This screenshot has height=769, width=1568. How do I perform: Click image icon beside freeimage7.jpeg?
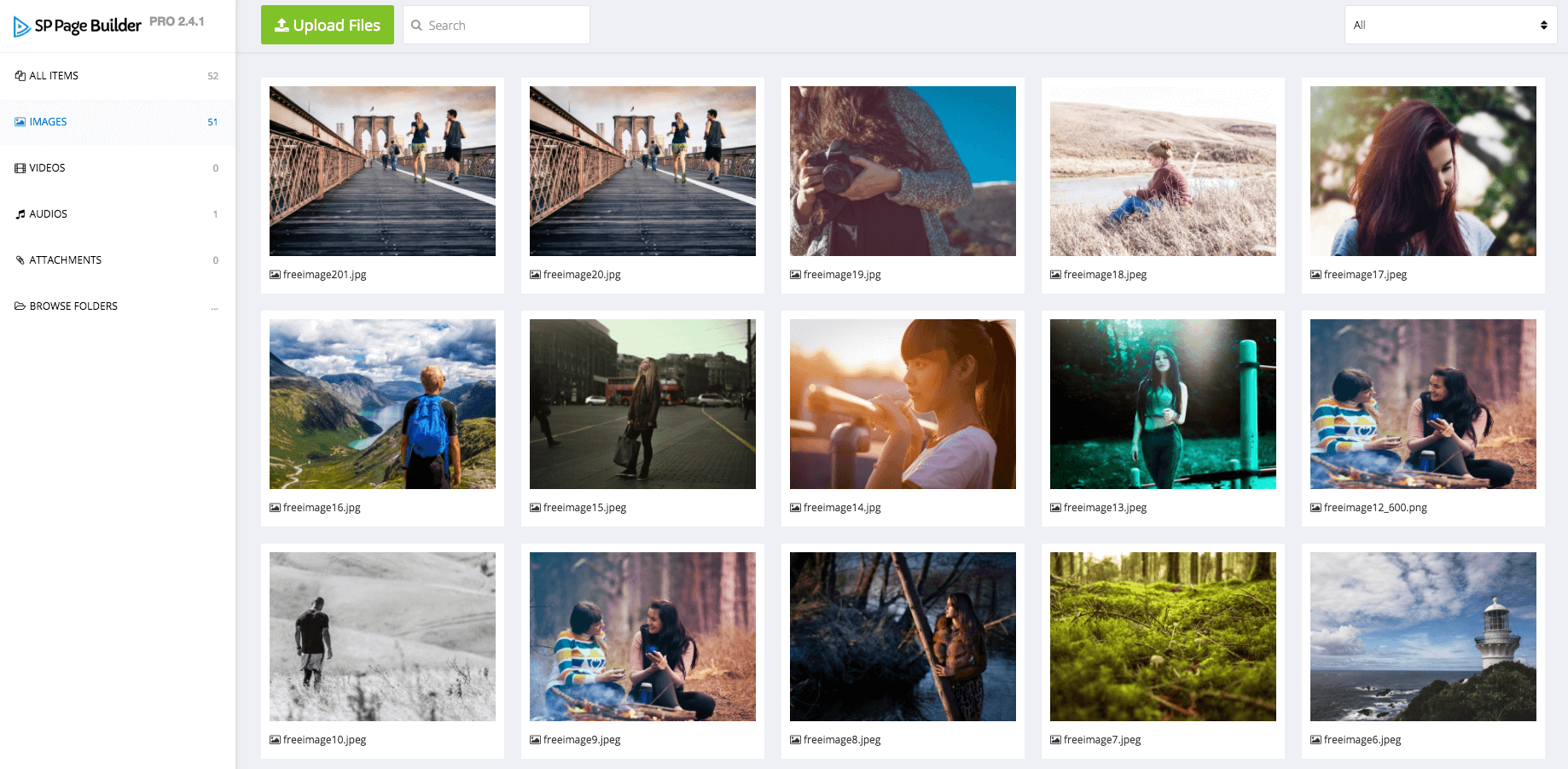[1055, 740]
